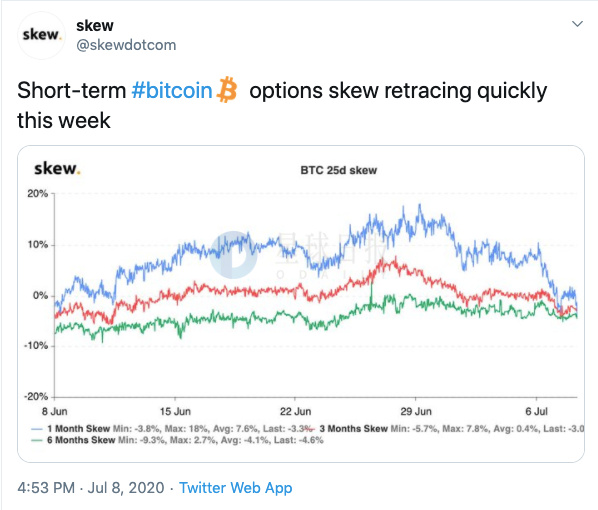This screenshot has height=510, width=598.
Task: Toggle the 6 Months Skew legend entry
Action: click(x=81, y=440)
